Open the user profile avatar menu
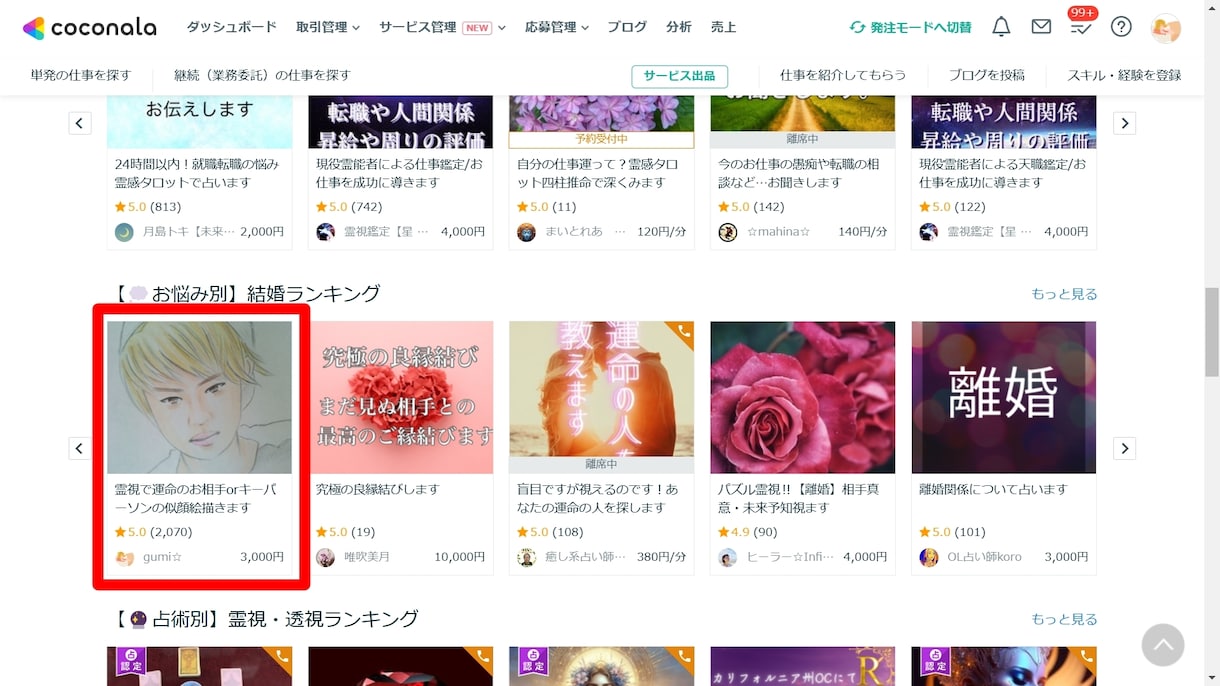Screen dimensions: 1220x686 (x=1166, y=28)
